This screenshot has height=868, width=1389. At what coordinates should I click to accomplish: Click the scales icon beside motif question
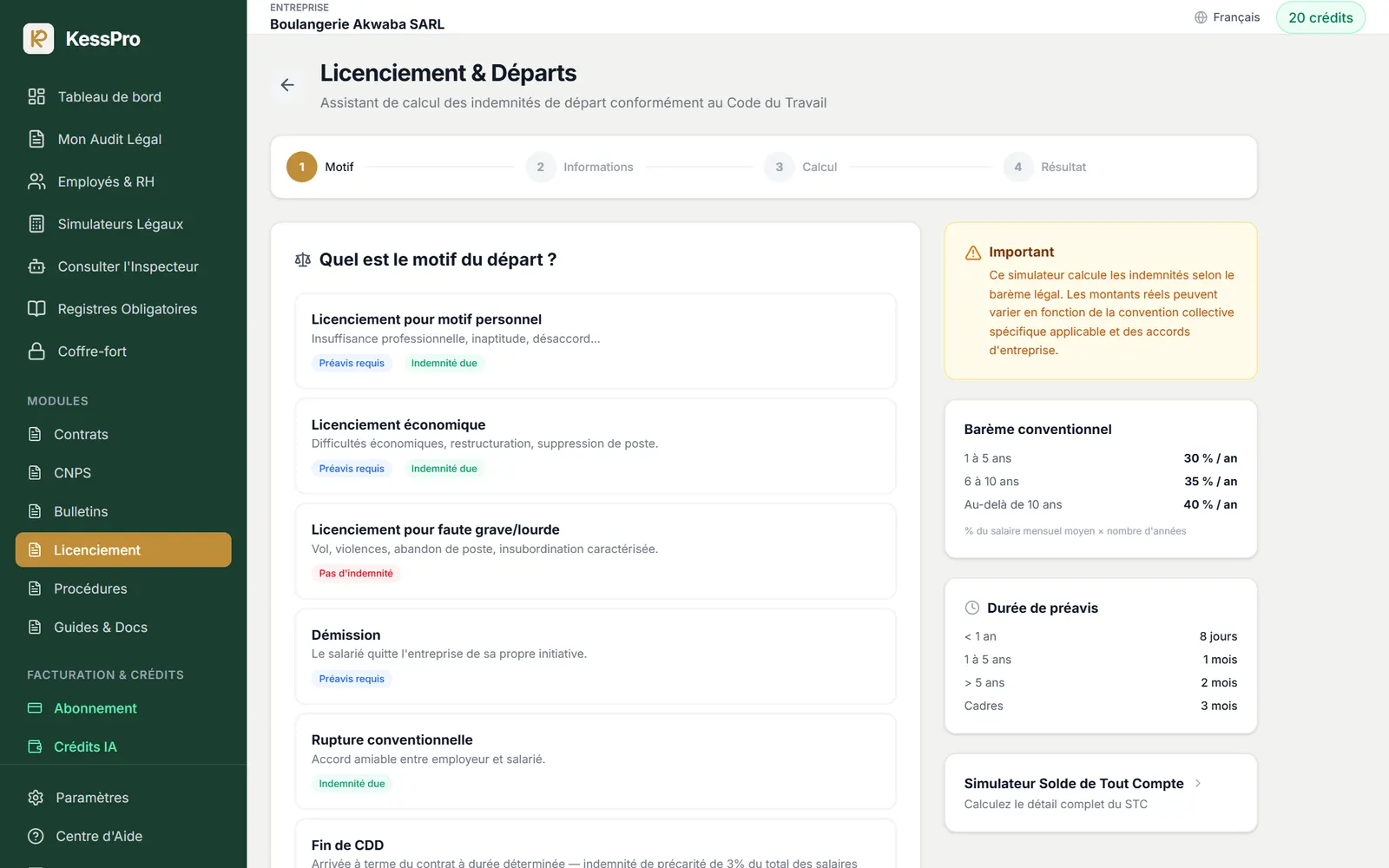tap(303, 260)
